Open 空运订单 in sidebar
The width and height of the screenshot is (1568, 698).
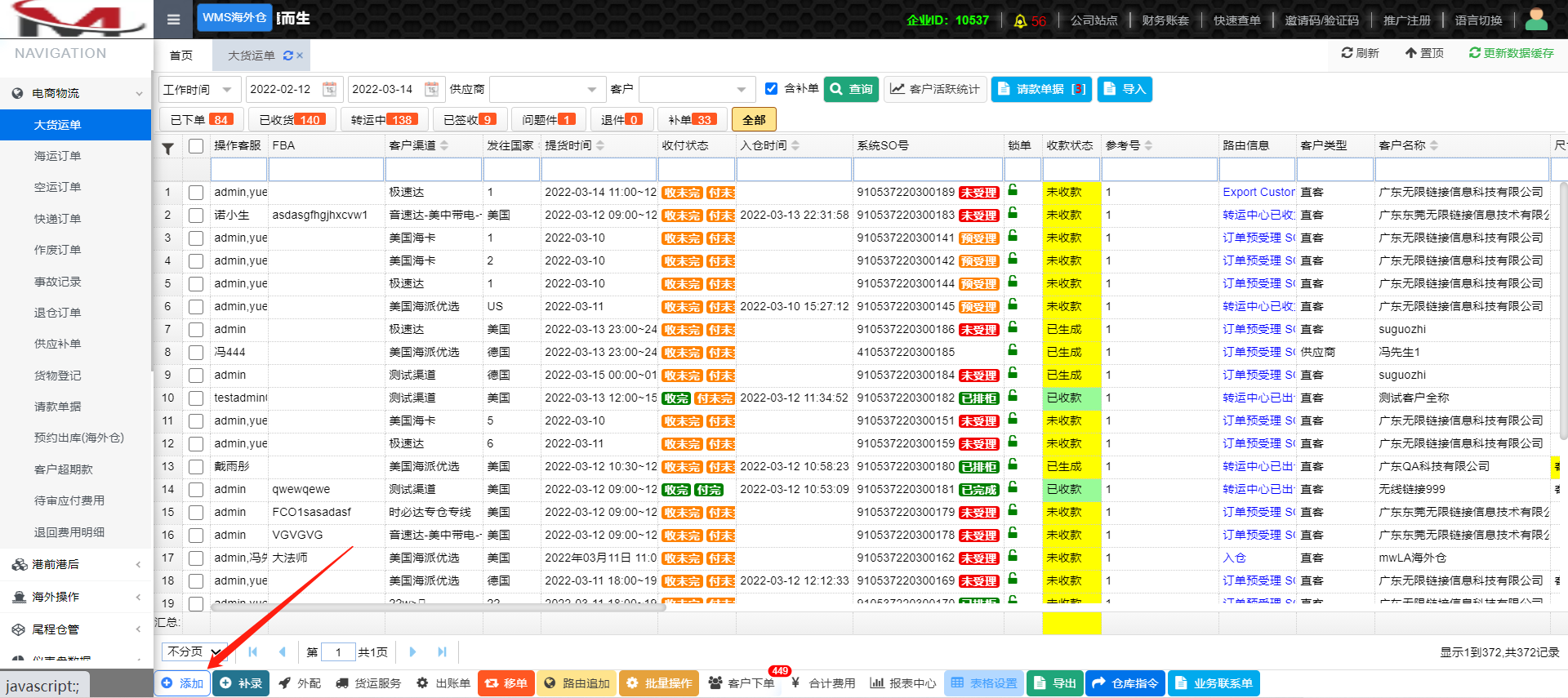[x=57, y=187]
